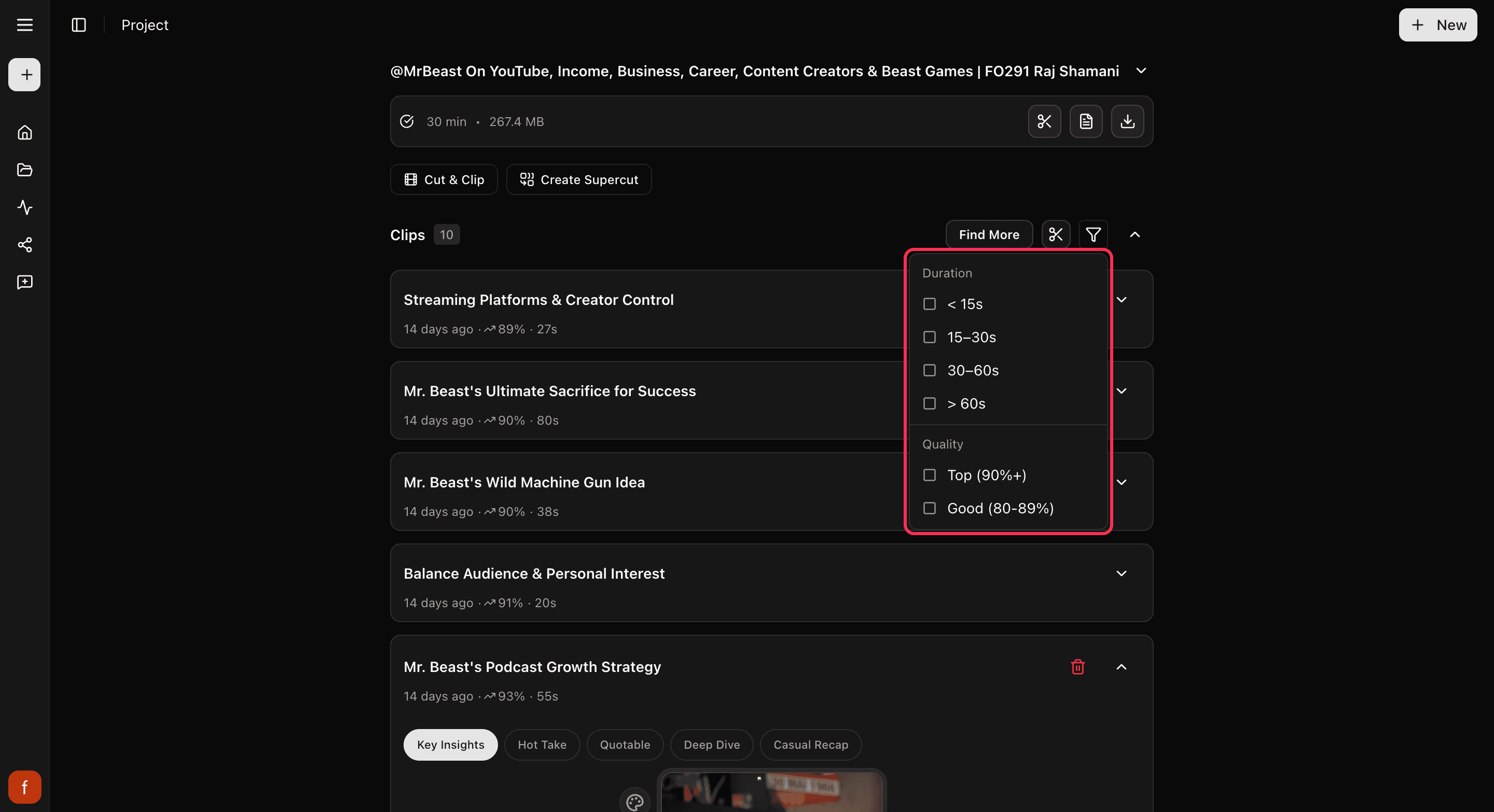Collapse Mr. Beast's Podcast Growth Strategy clip
The image size is (1494, 812).
pos(1121,667)
